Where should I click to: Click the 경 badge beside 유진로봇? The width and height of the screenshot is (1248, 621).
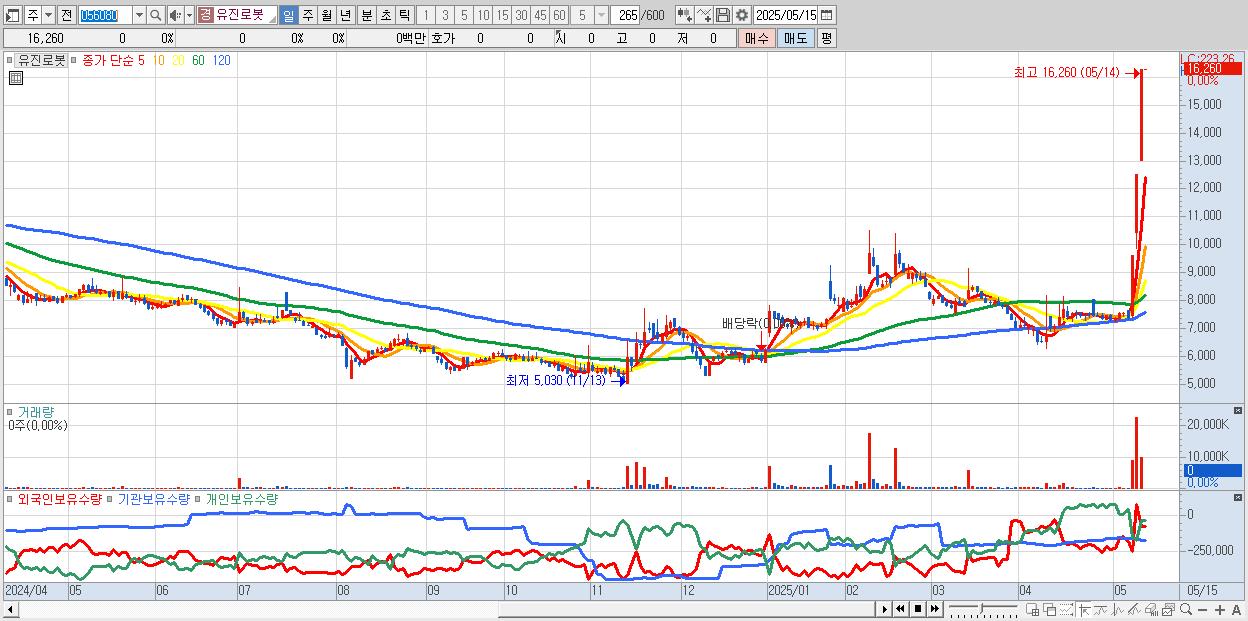click(x=205, y=15)
